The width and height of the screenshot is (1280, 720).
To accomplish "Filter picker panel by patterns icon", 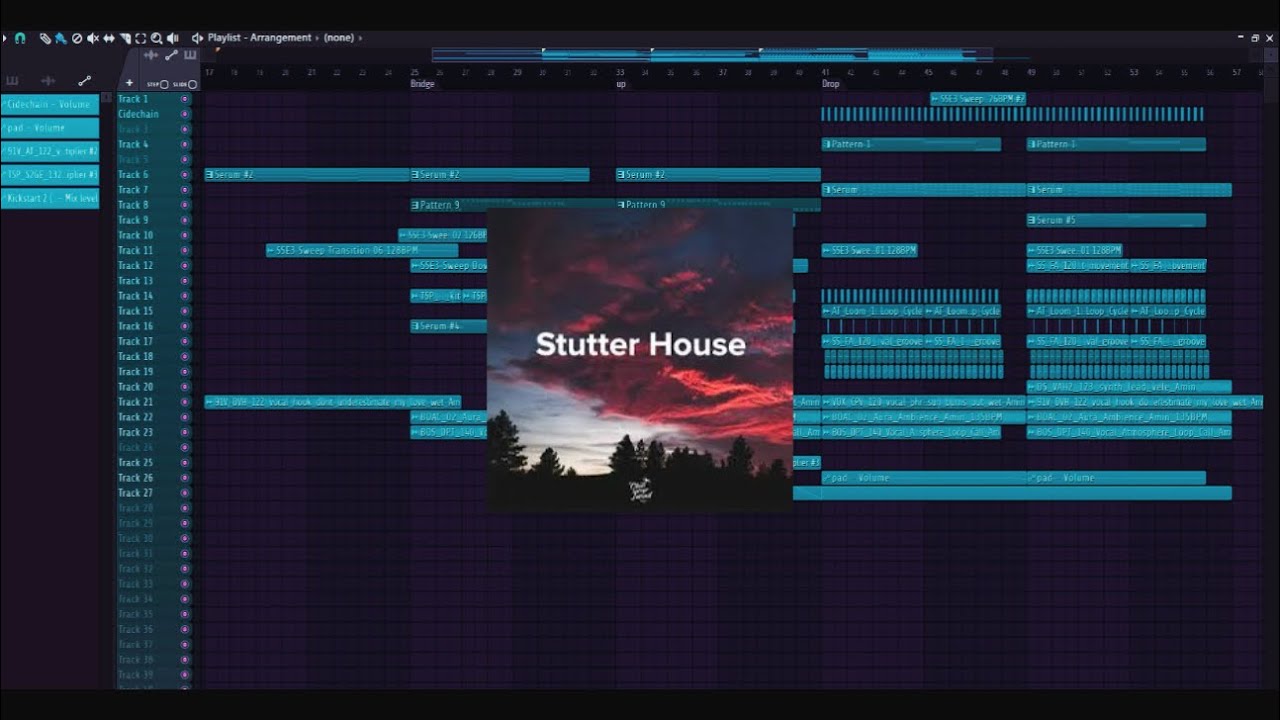I will pos(13,81).
